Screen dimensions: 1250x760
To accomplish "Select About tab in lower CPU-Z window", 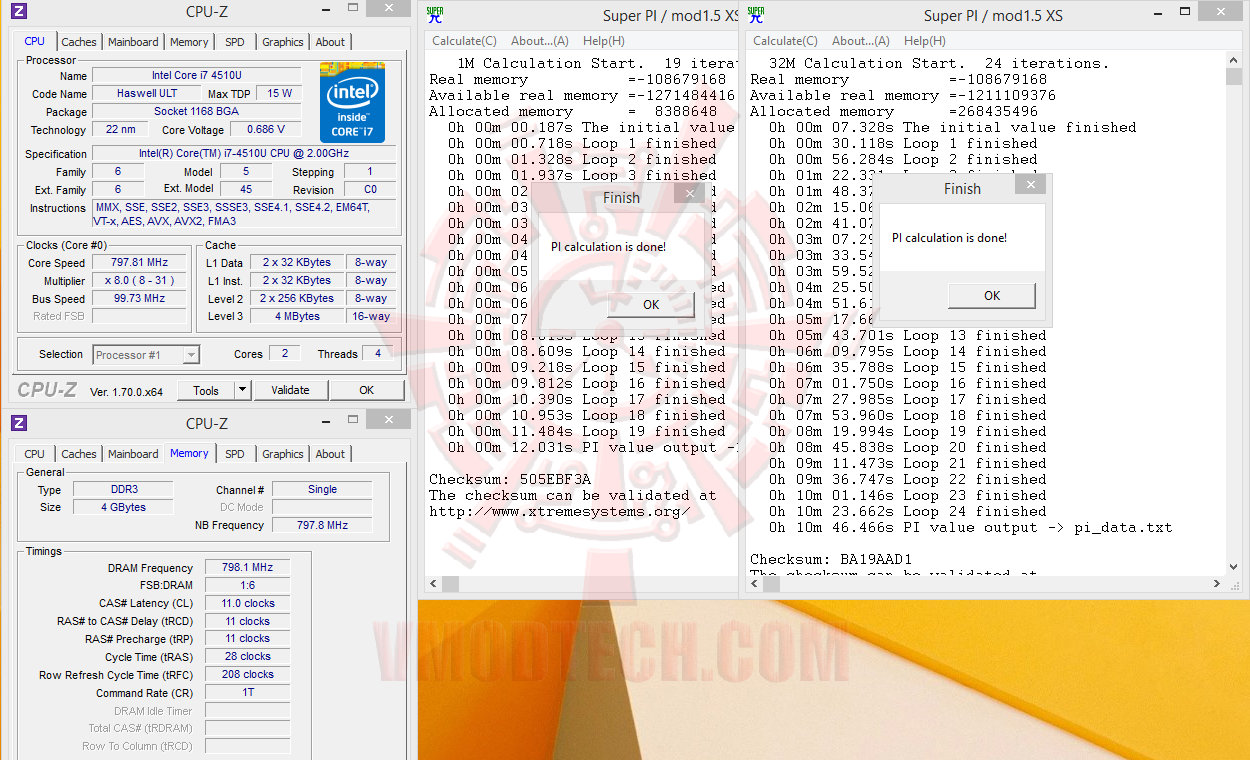I will click(x=330, y=454).
